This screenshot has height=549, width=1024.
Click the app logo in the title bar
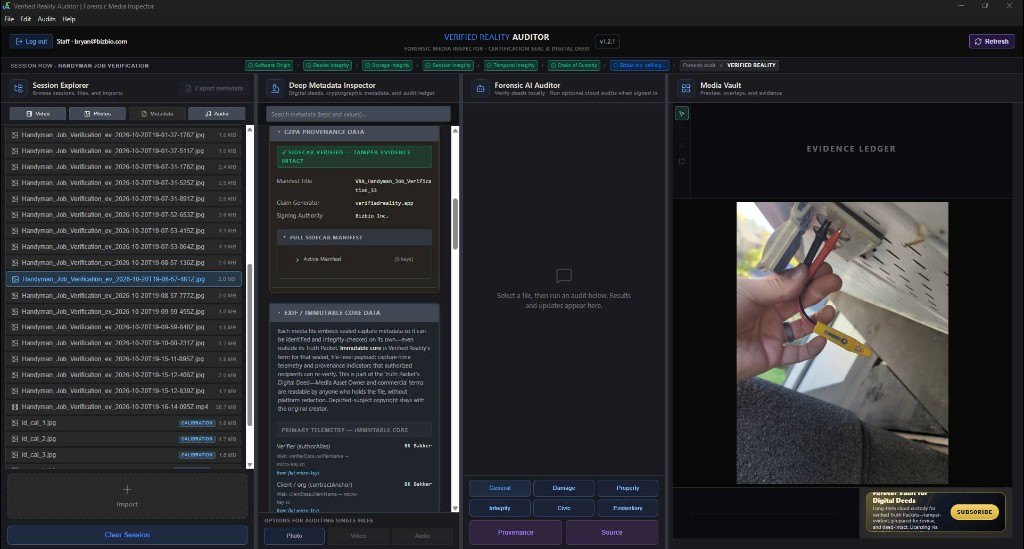point(7,6)
